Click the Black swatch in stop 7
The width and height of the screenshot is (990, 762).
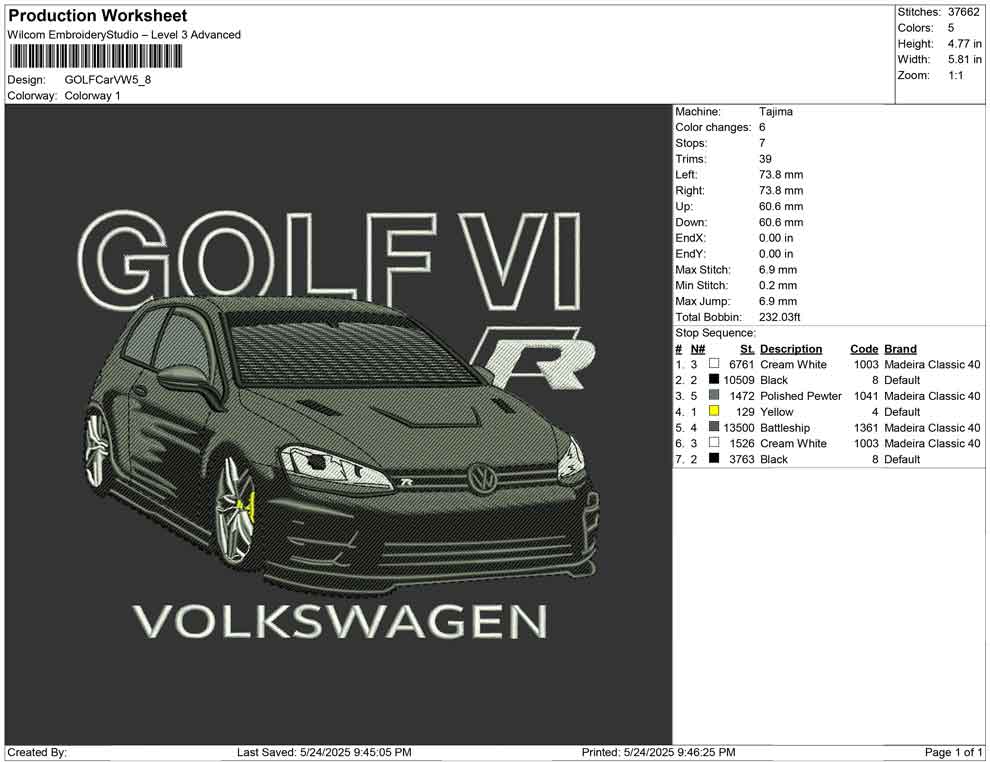pyautogui.click(x=714, y=459)
